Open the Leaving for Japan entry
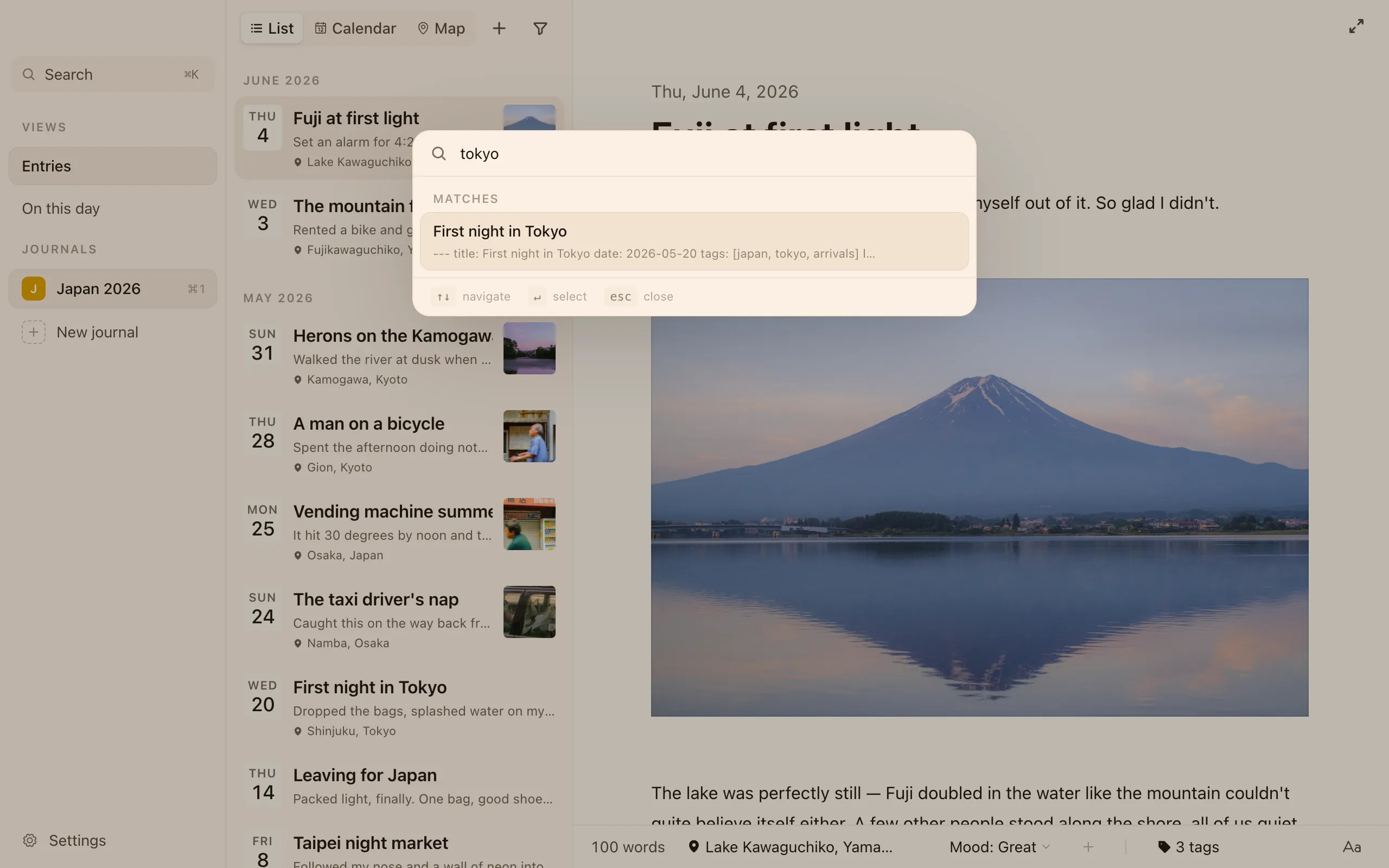The width and height of the screenshot is (1389, 868). click(x=399, y=787)
